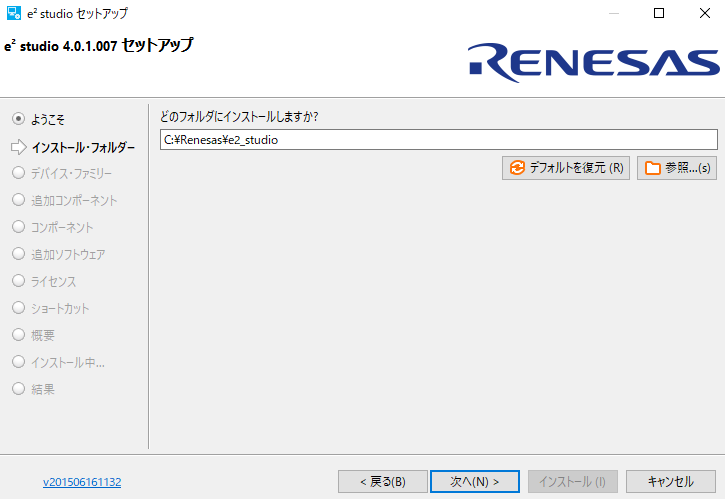Click the folder icon on 参照 button
Viewport: 725px width, 499px height.
[652, 168]
